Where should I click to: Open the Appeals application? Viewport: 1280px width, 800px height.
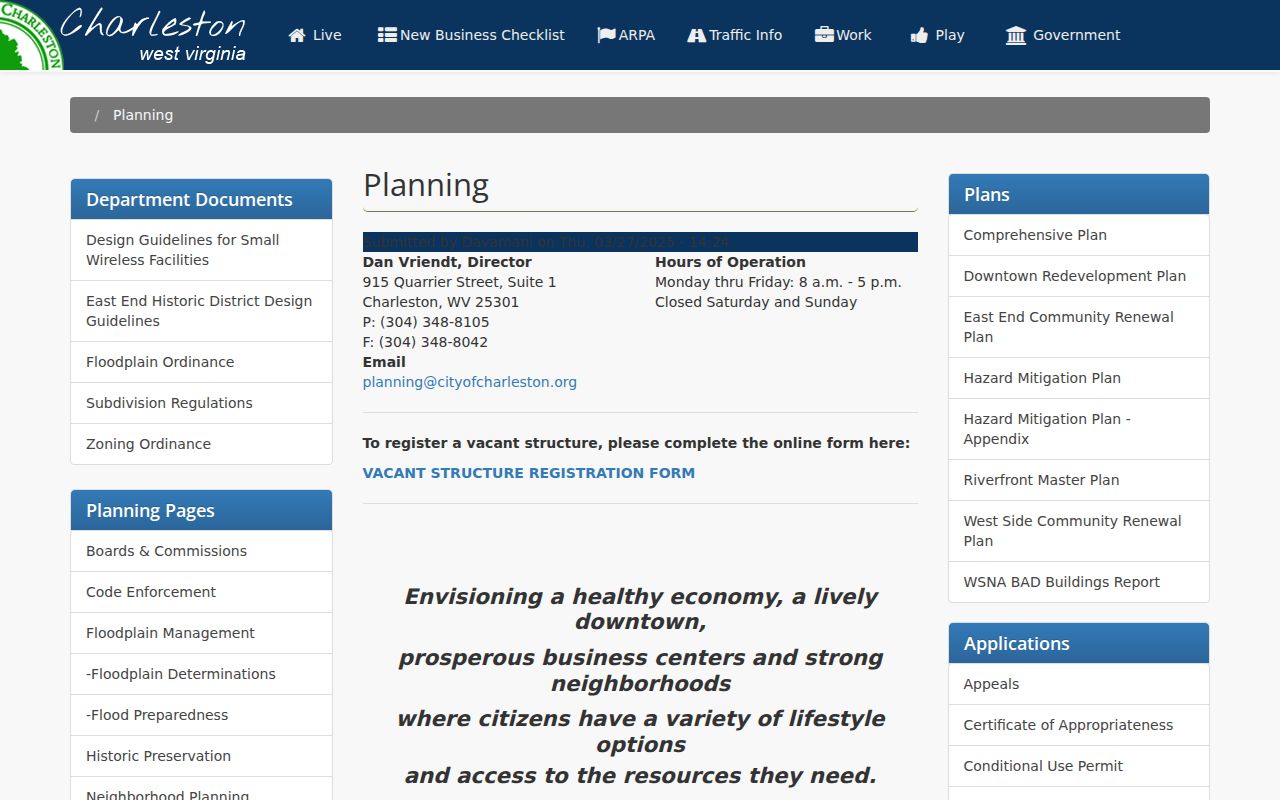[x=1079, y=684]
